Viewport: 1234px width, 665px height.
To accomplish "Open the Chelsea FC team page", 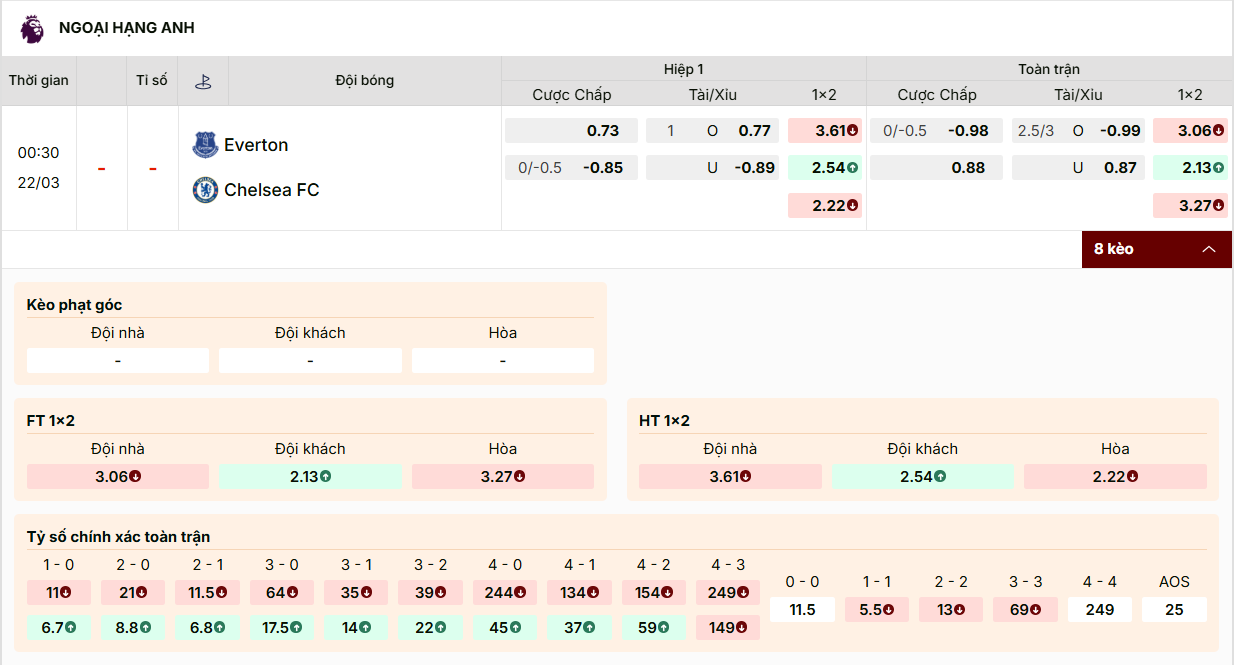I will coord(270,190).
